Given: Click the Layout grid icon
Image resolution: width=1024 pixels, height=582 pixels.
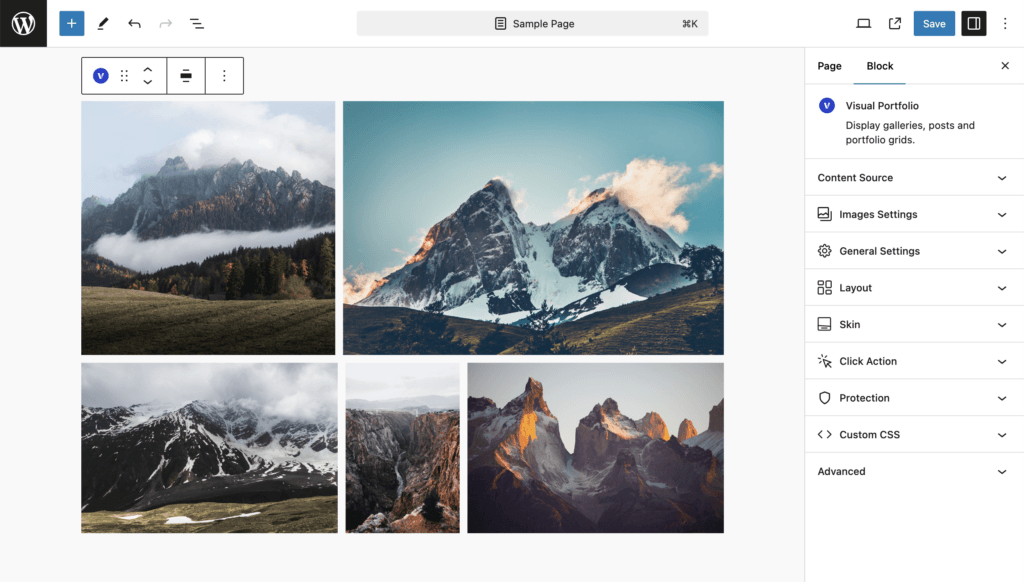Looking at the screenshot, I should point(824,287).
